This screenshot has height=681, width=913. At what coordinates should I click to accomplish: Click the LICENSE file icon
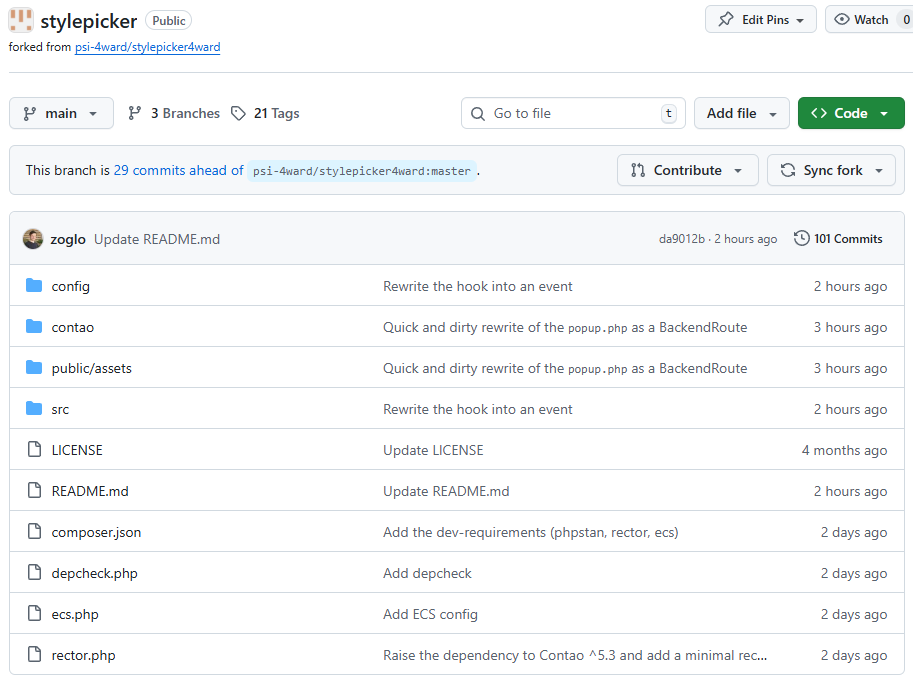point(34,450)
